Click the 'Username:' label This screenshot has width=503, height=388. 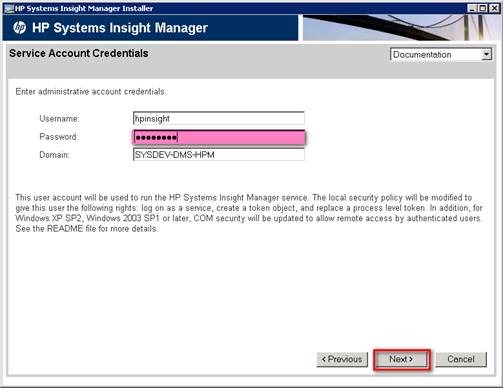tap(59, 119)
